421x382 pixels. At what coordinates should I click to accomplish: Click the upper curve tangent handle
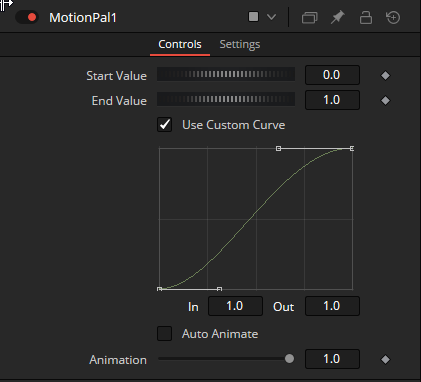point(278,148)
